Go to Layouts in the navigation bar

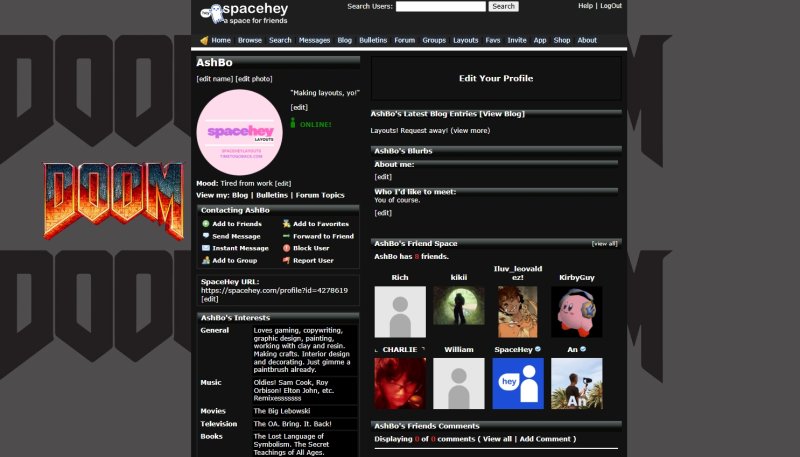465,40
